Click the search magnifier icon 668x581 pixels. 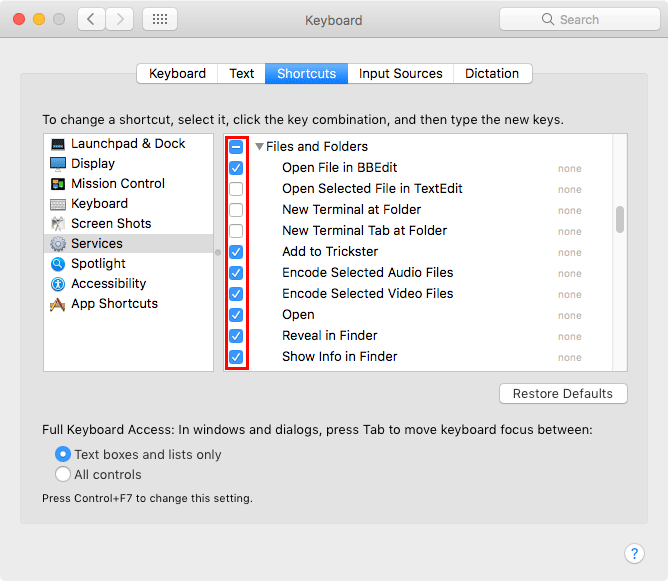pos(548,19)
